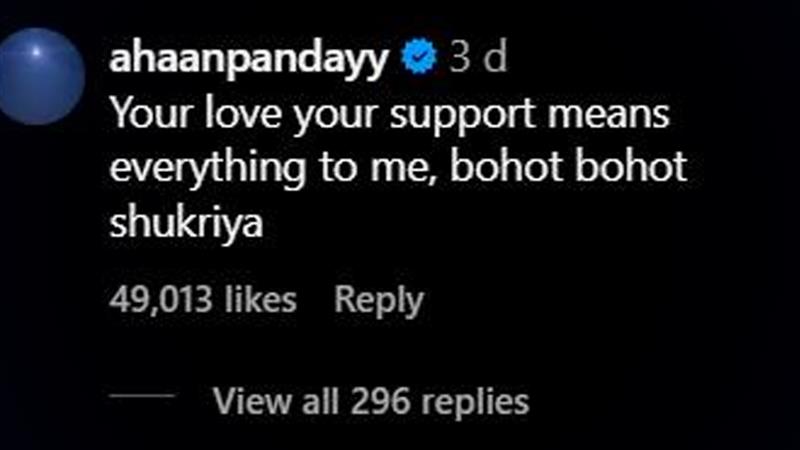This screenshot has width=800, height=450.
Task: Click the horizontal line before View all replies
Action: pos(142,396)
